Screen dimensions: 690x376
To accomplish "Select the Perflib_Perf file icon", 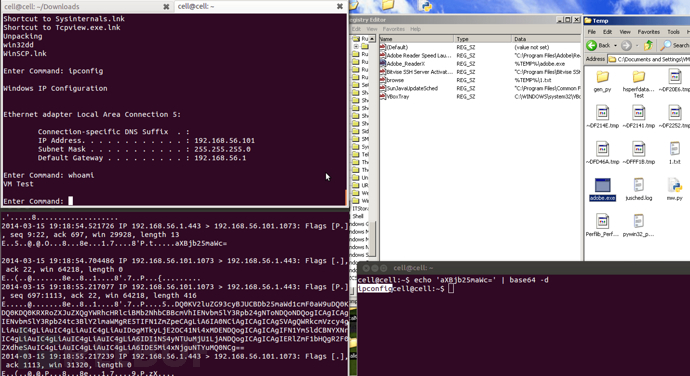I will tap(602, 221).
